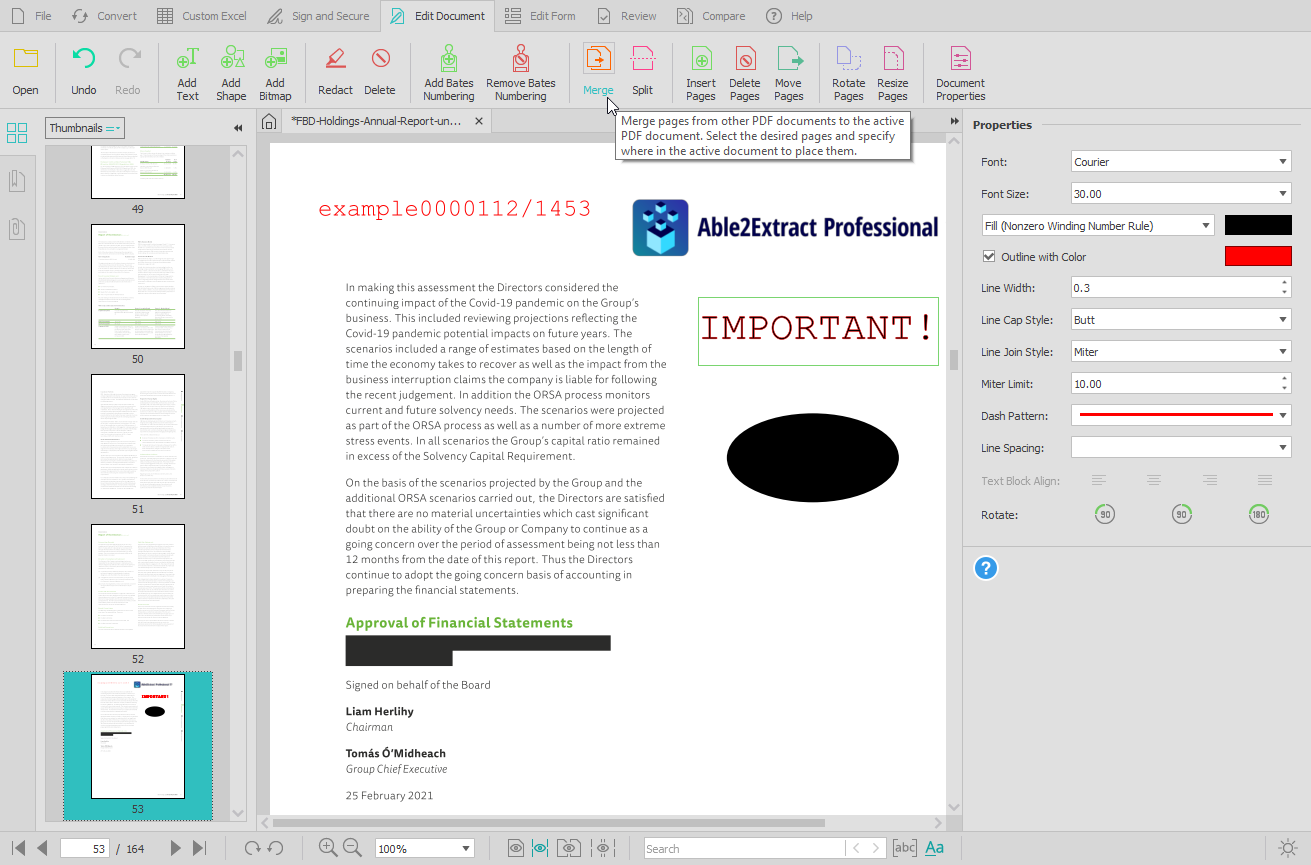Change the red outline color swatch
This screenshot has height=865, width=1311.
tap(1258, 256)
